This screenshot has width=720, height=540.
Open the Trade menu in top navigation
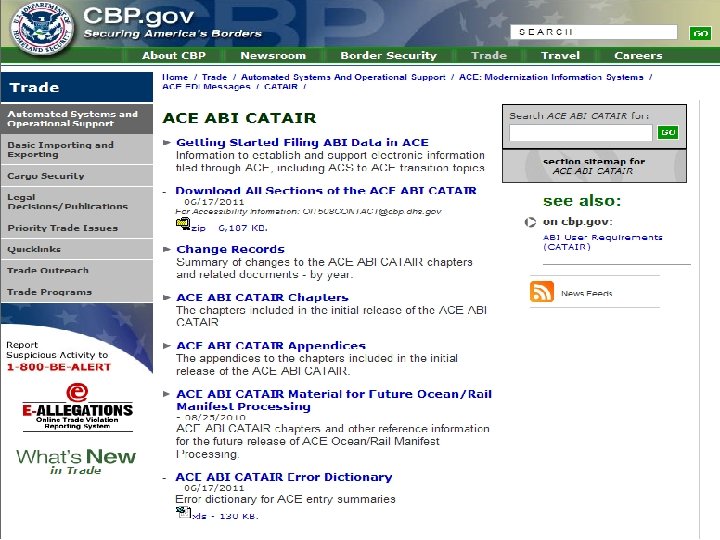(489, 56)
